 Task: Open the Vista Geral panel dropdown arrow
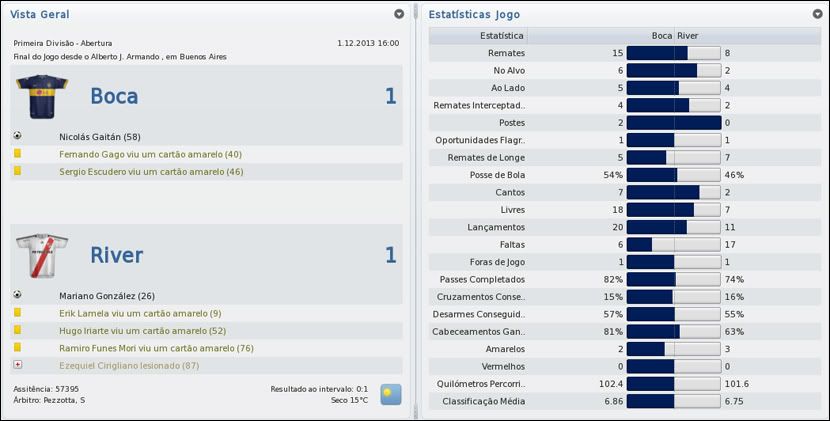coord(399,14)
